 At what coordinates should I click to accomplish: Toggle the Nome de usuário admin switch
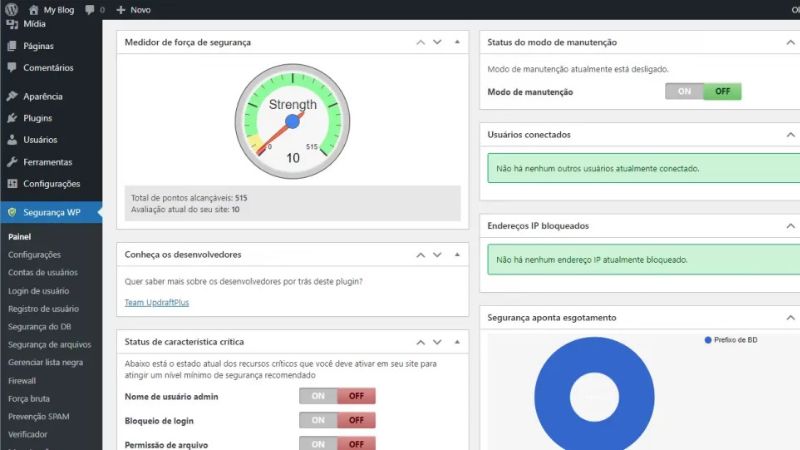point(337,396)
